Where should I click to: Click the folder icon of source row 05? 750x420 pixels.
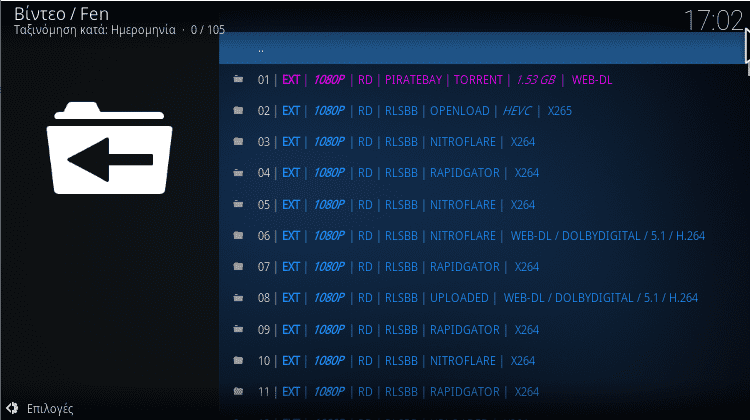pos(238,204)
